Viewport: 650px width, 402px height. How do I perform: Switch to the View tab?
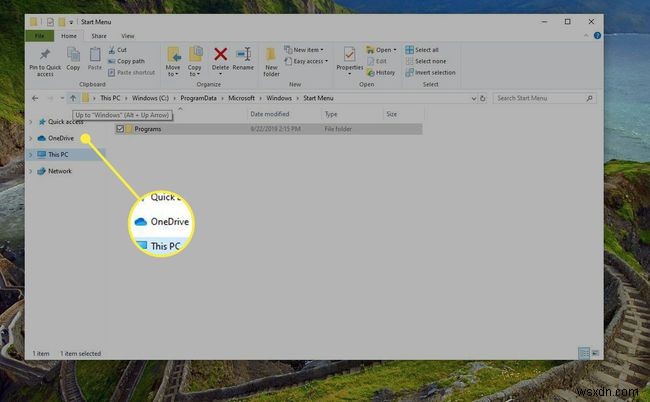(128, 36)
